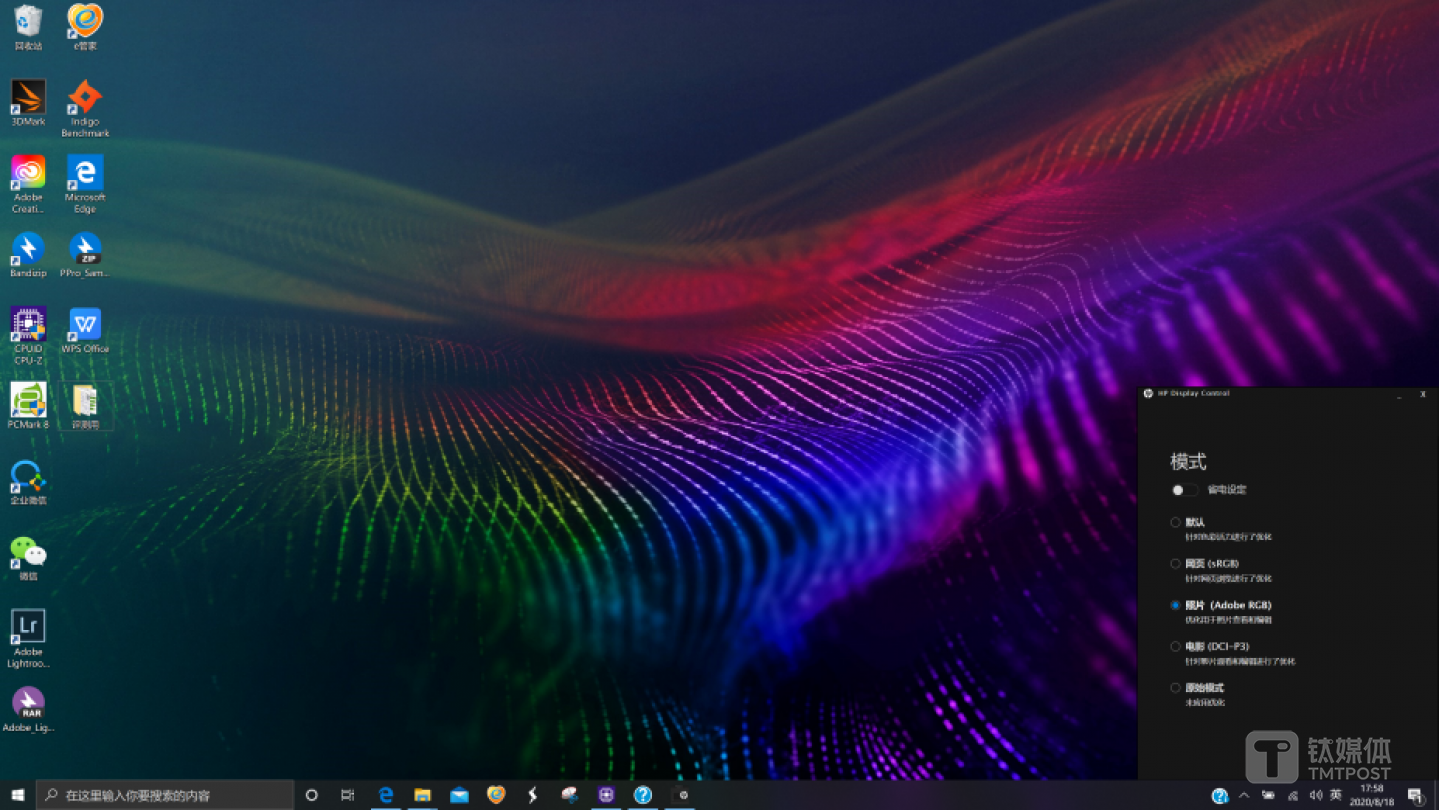1439x810 pixels.
Task: Select the Adobe_Lig RAR archive icon
Action: click(x=28, y=709)
